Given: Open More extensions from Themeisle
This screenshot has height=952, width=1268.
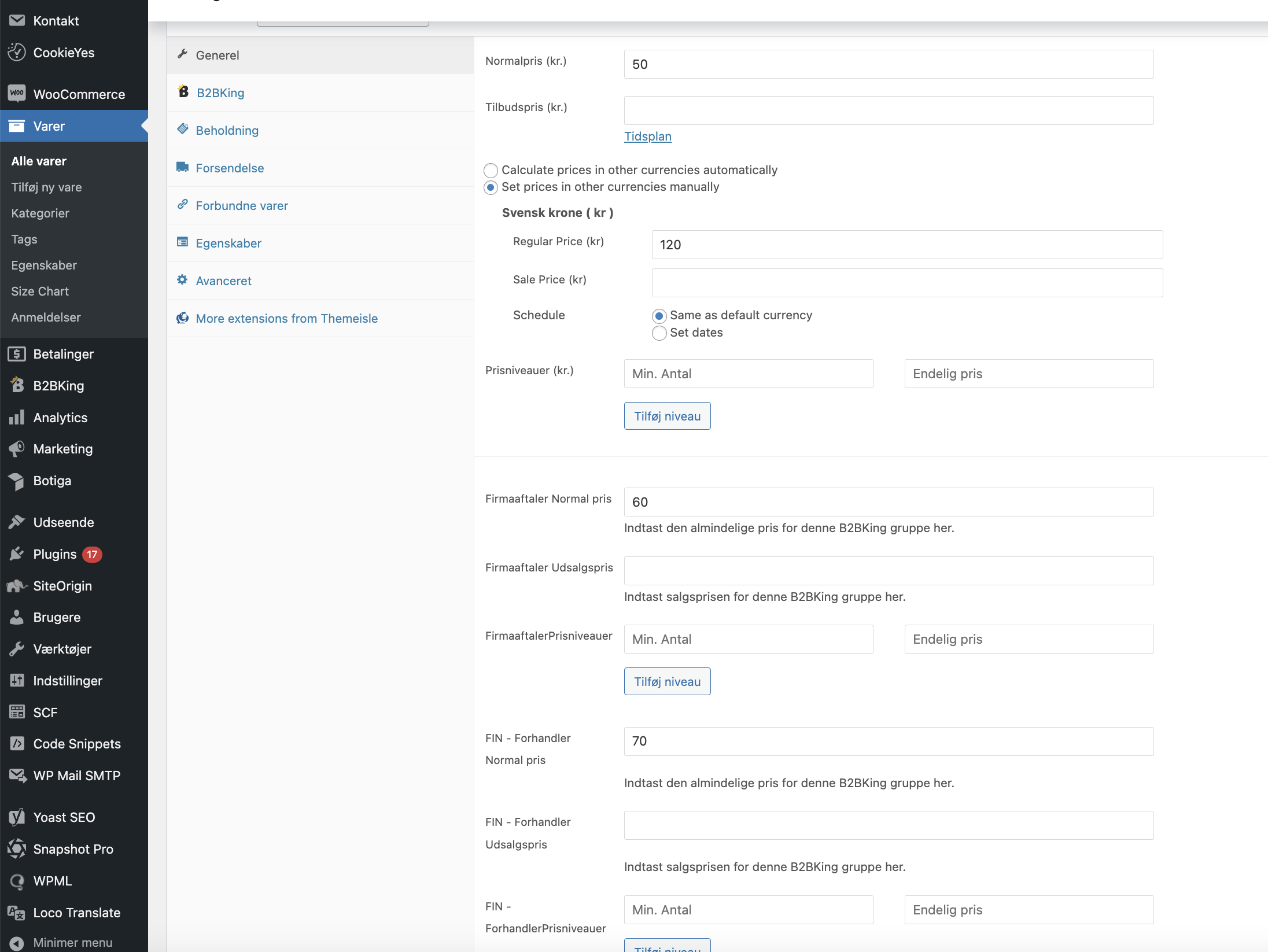Looking at the screenshot, I should [320, 318].
